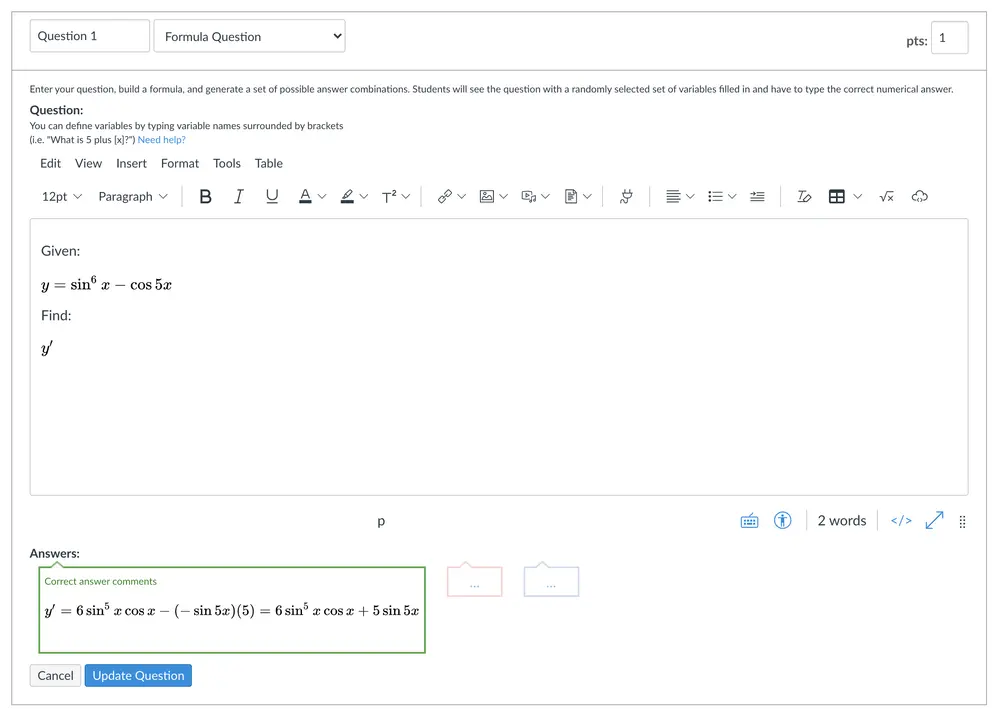
Task: Open the accessibility checker icon
Action: 783,521
